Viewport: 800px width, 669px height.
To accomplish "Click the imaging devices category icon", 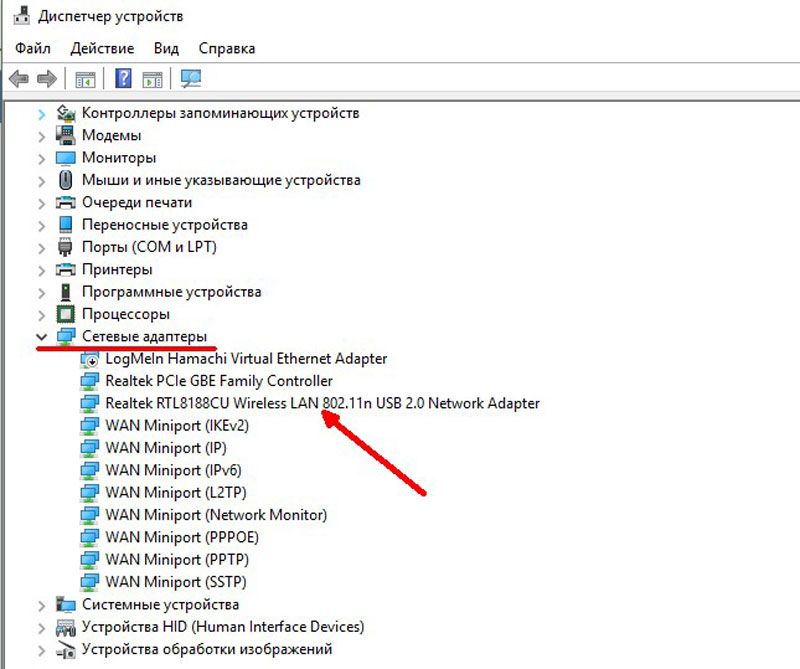I will pos(65,650).
